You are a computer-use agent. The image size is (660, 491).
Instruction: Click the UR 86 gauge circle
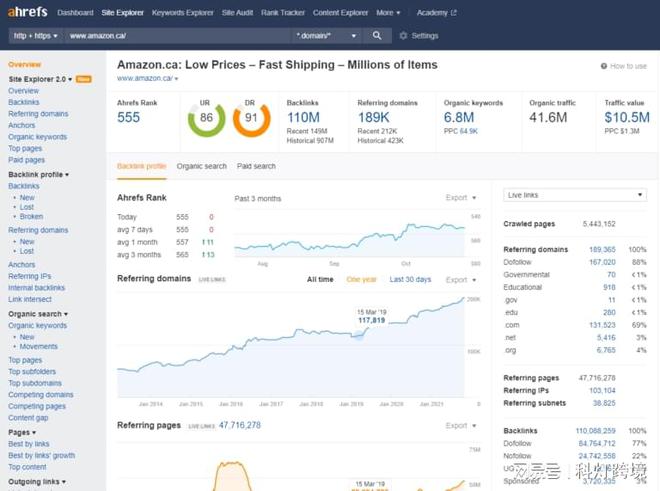206,119
